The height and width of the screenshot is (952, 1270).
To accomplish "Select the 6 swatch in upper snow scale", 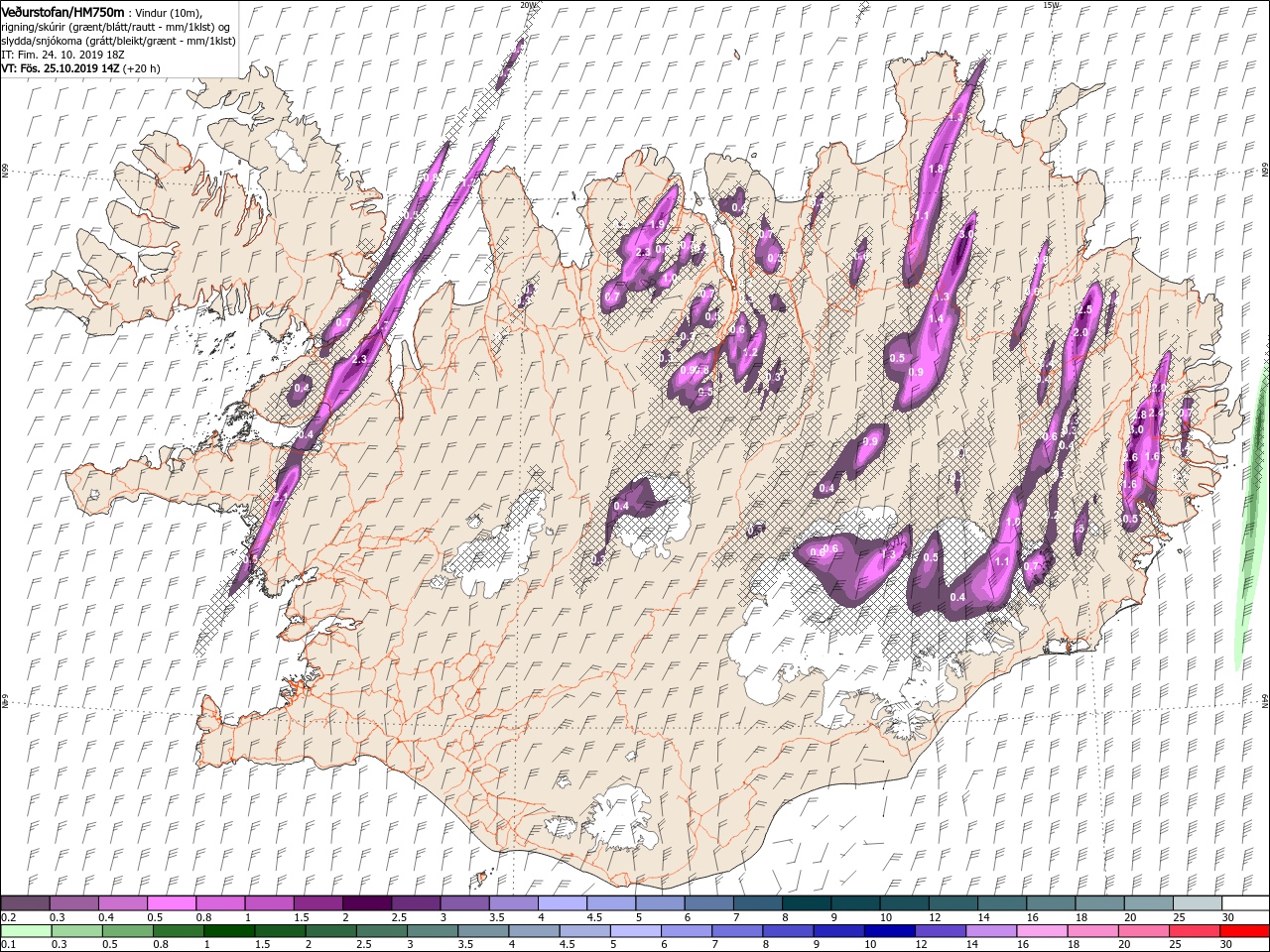I will point(708,903).
